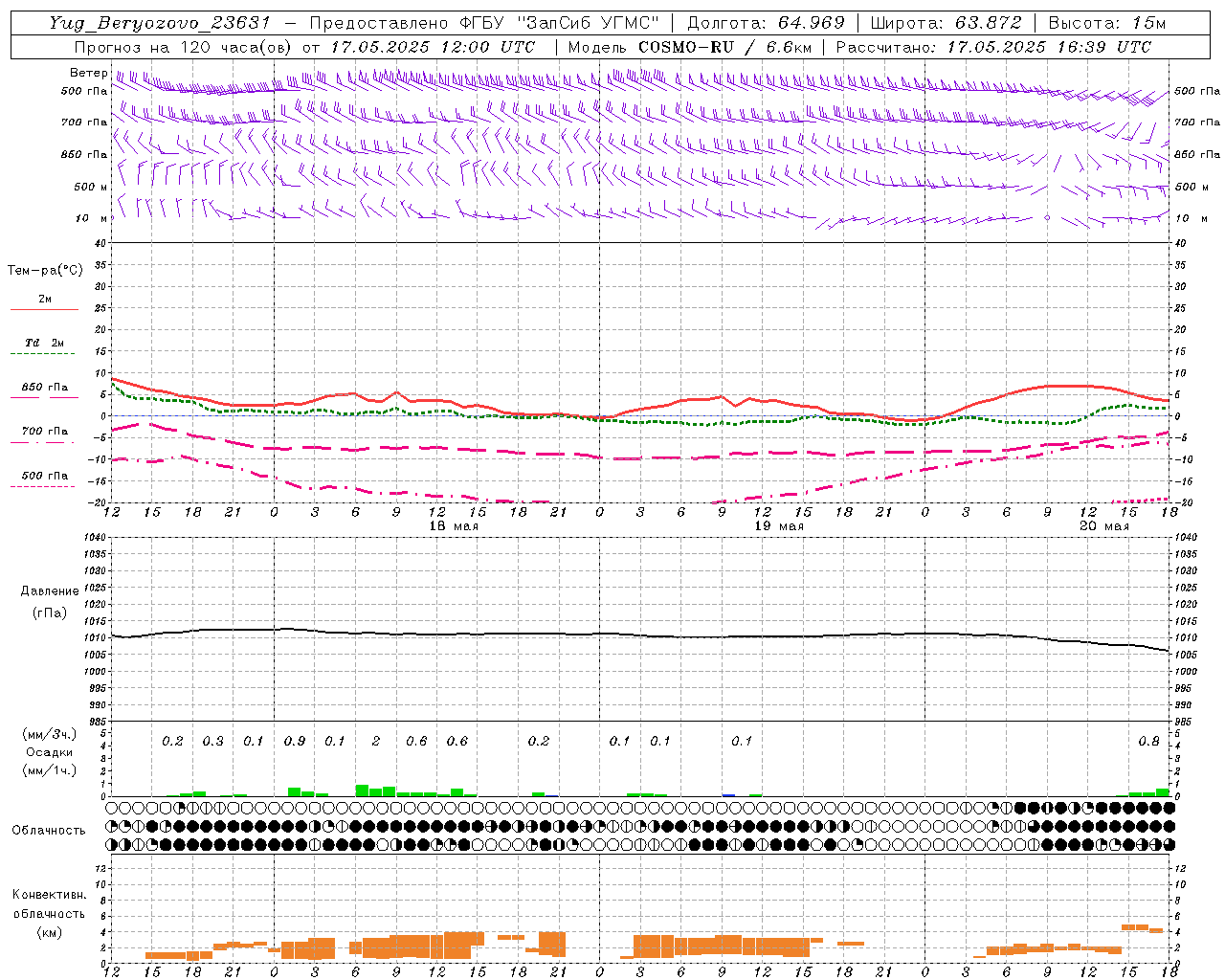This screenshot has height=980, width=1225.
Task: Click the Конвективн. облачность label
Action: coord(49,904)
